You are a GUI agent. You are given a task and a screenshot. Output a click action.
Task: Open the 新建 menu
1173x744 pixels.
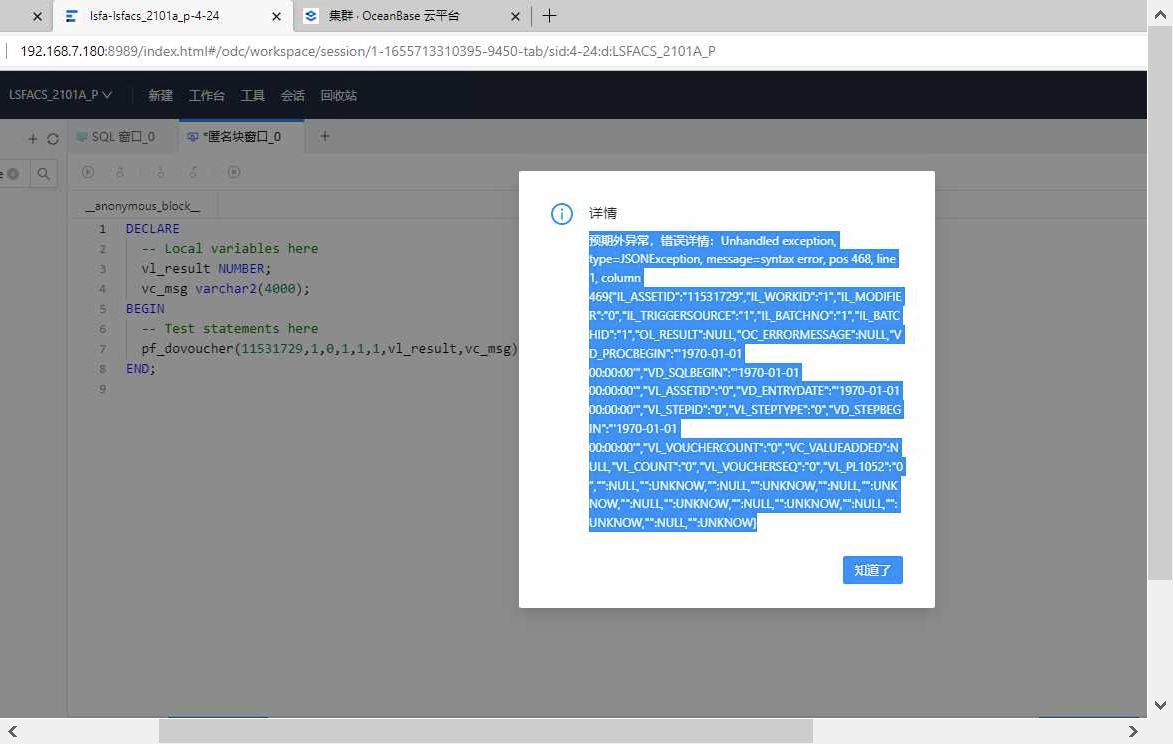(160, 96)
